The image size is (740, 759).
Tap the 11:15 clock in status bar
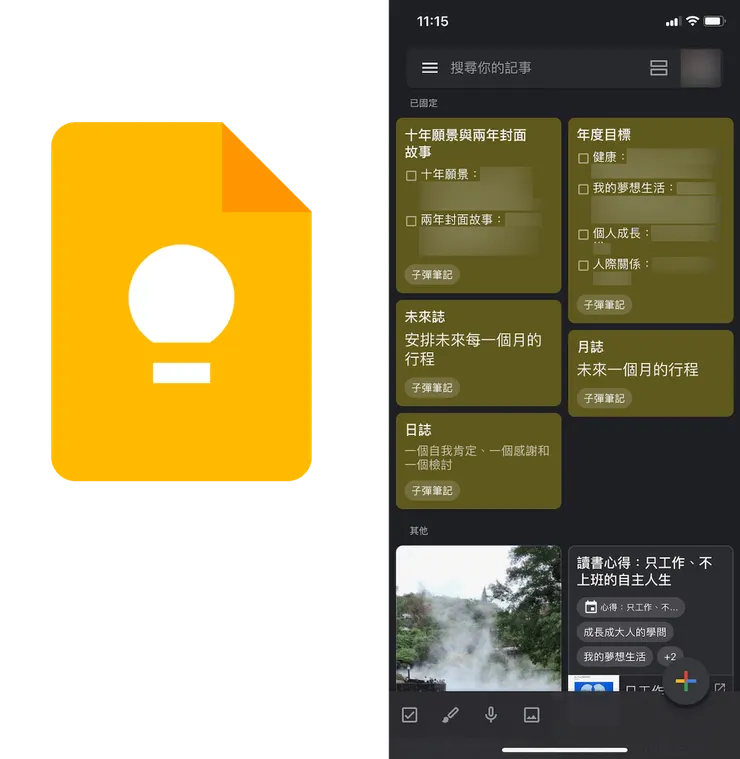coord(432,21)
